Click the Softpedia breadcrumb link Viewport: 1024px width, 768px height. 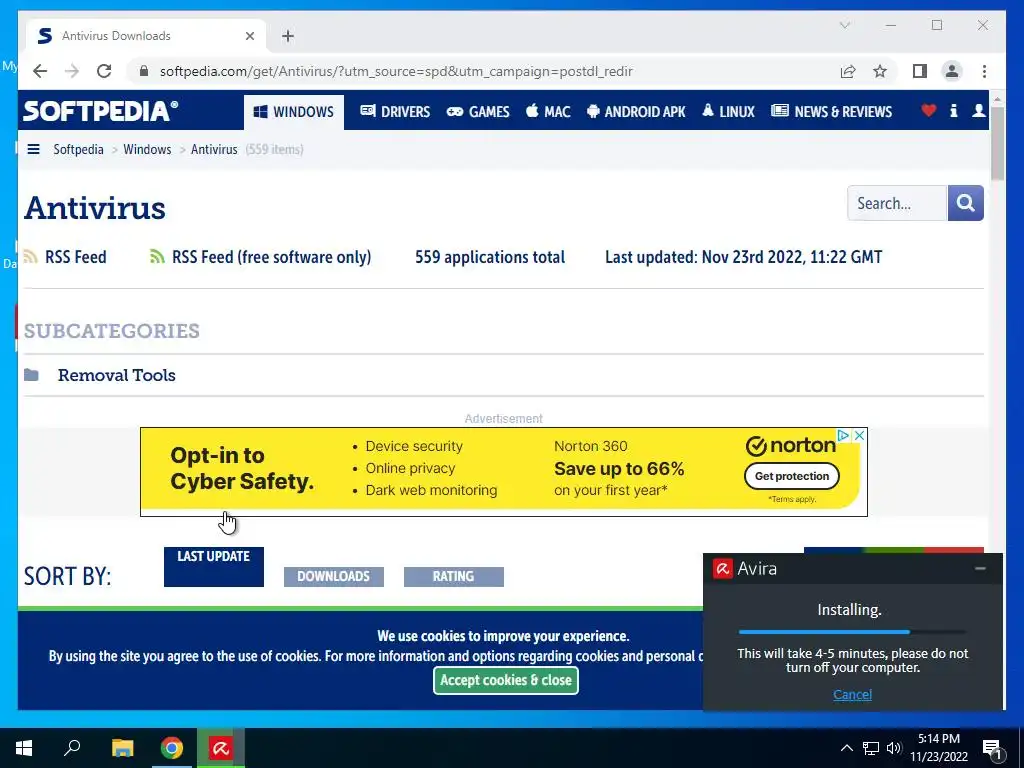click(x=78, y=149)
